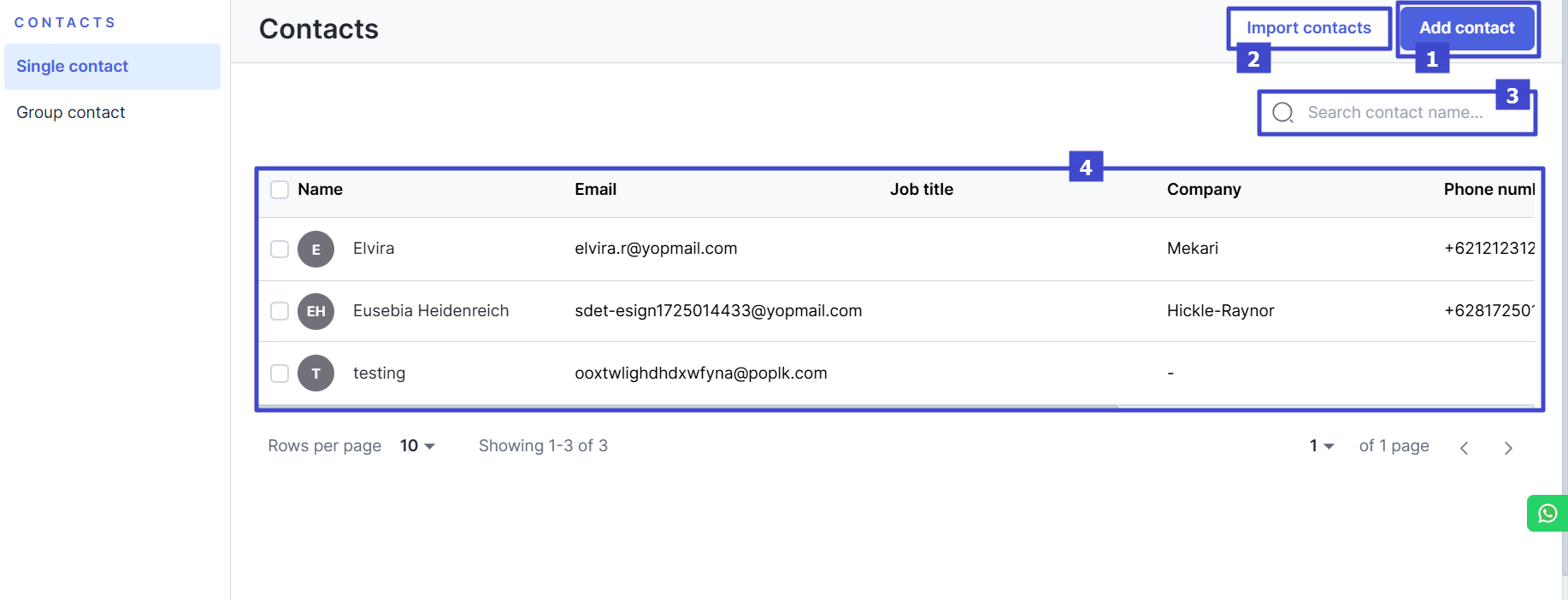Tick the checkbox for testing contact
1568x600 pixels.
pos(280,374)
